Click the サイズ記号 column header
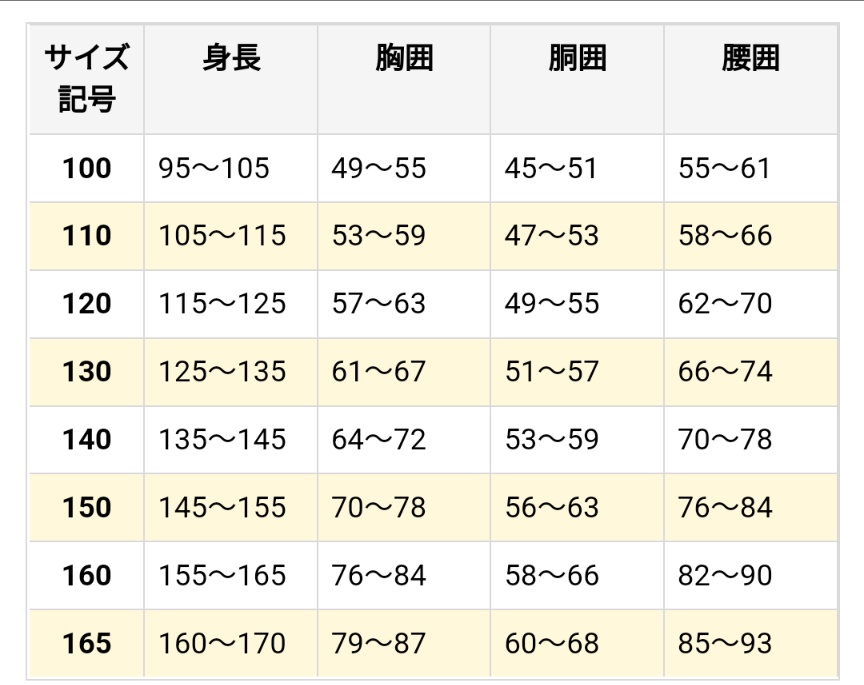The height and width of the screenshot is (685, 864). (87, 79)
